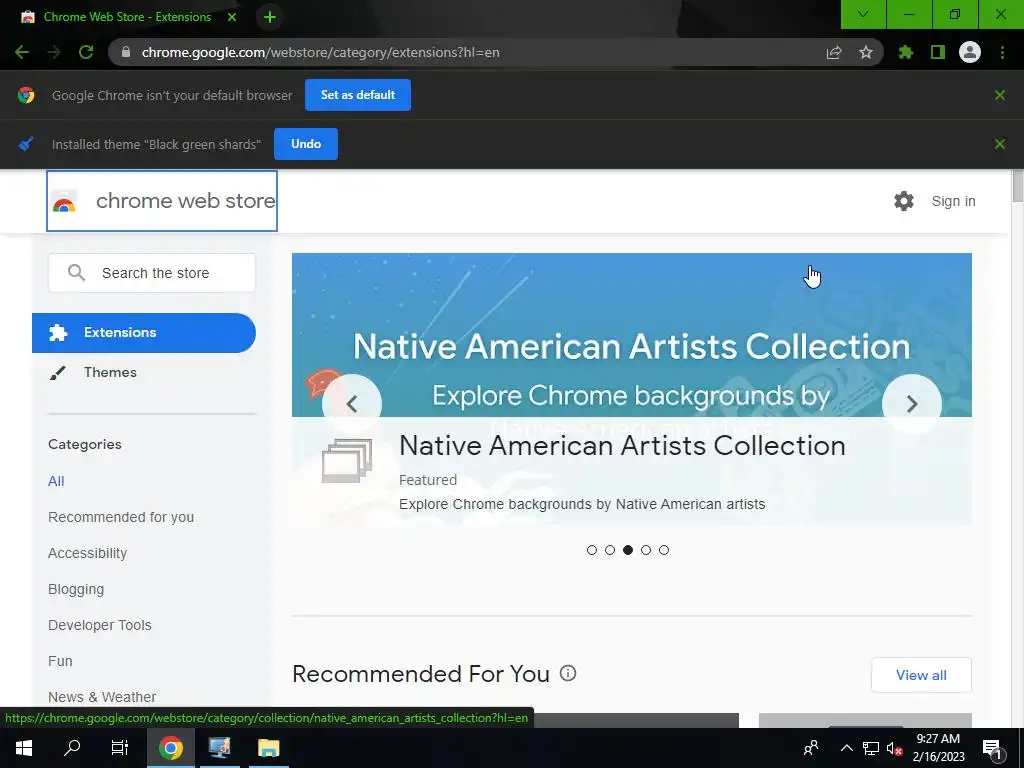
Task: Click the Set as default button
Action: click(358, 95)
